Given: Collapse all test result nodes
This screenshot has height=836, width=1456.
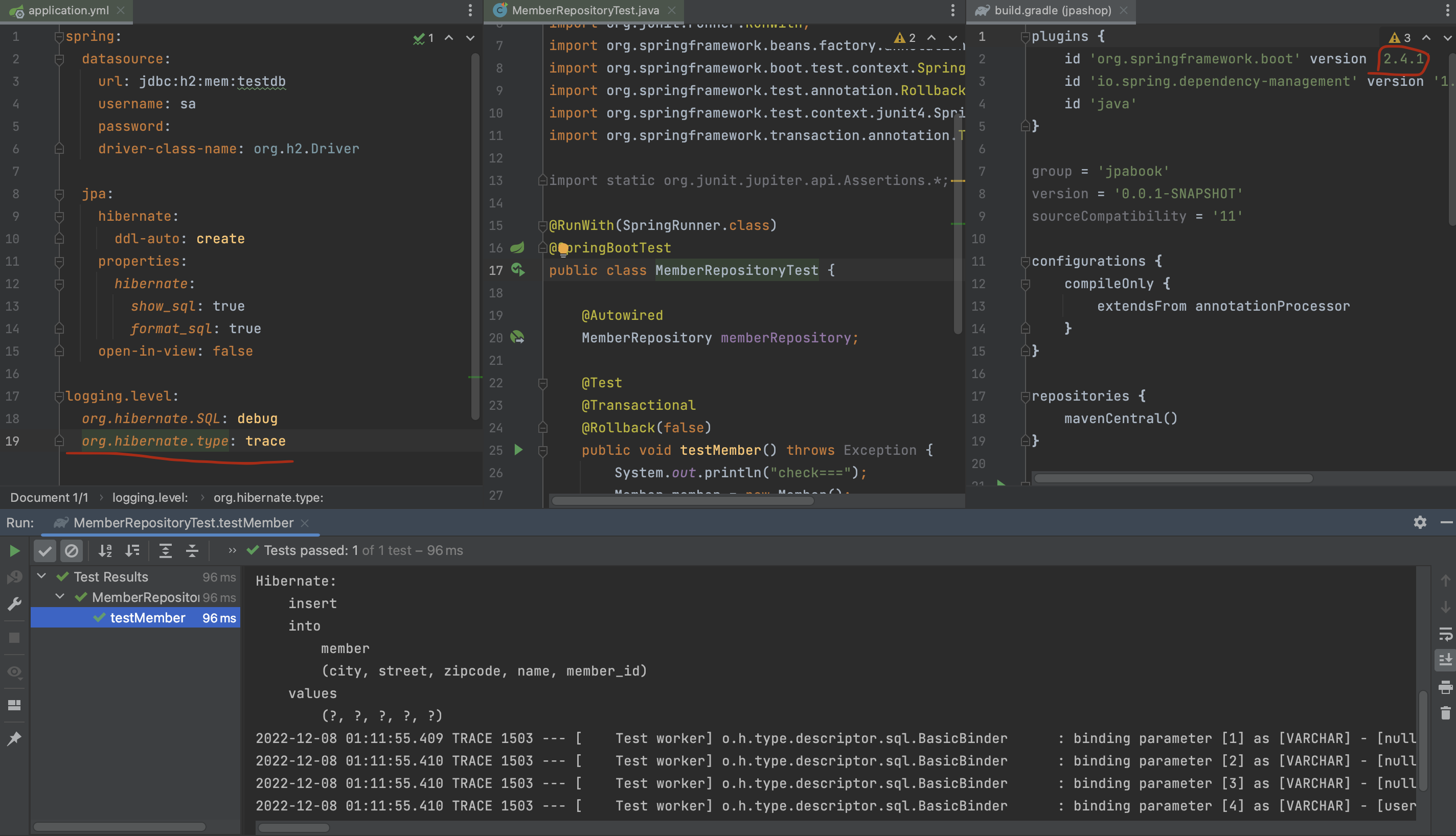Looking at the screenshot, I should 192,551.
